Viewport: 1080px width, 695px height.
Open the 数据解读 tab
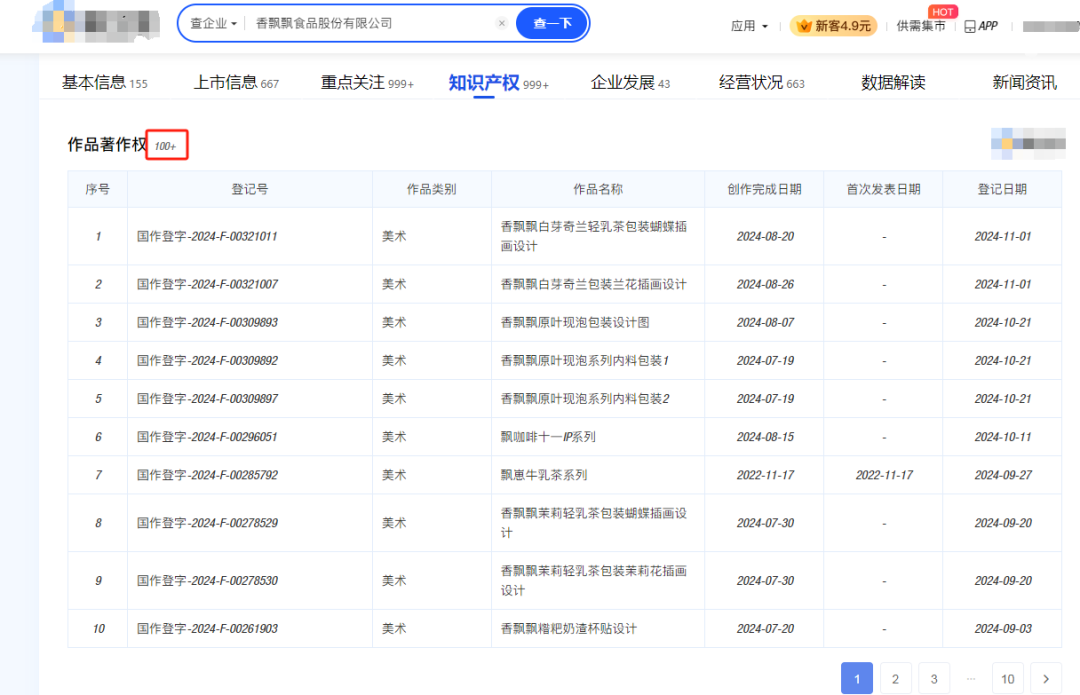(893, 83)
